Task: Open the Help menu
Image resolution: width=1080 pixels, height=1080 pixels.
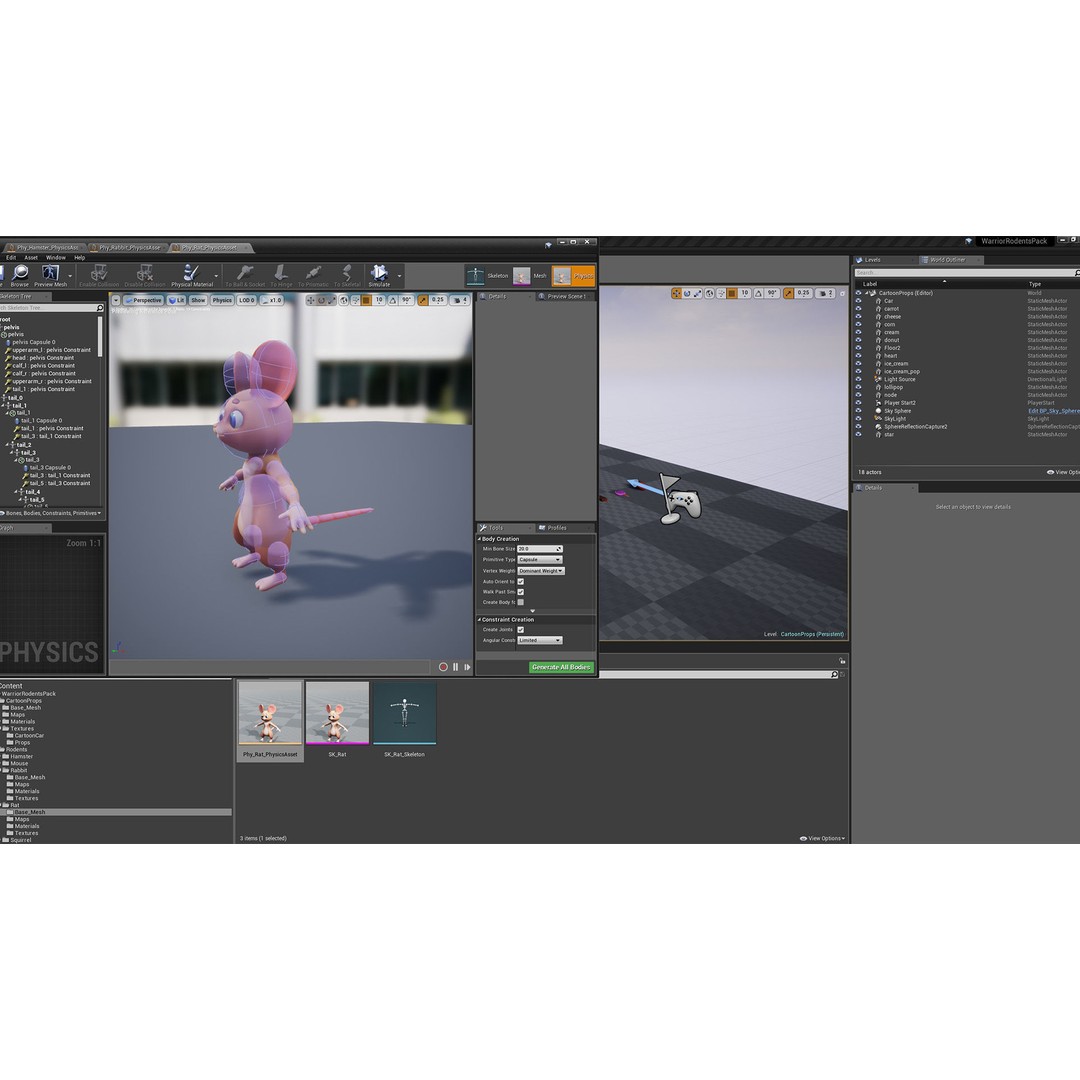Action: 80,258
